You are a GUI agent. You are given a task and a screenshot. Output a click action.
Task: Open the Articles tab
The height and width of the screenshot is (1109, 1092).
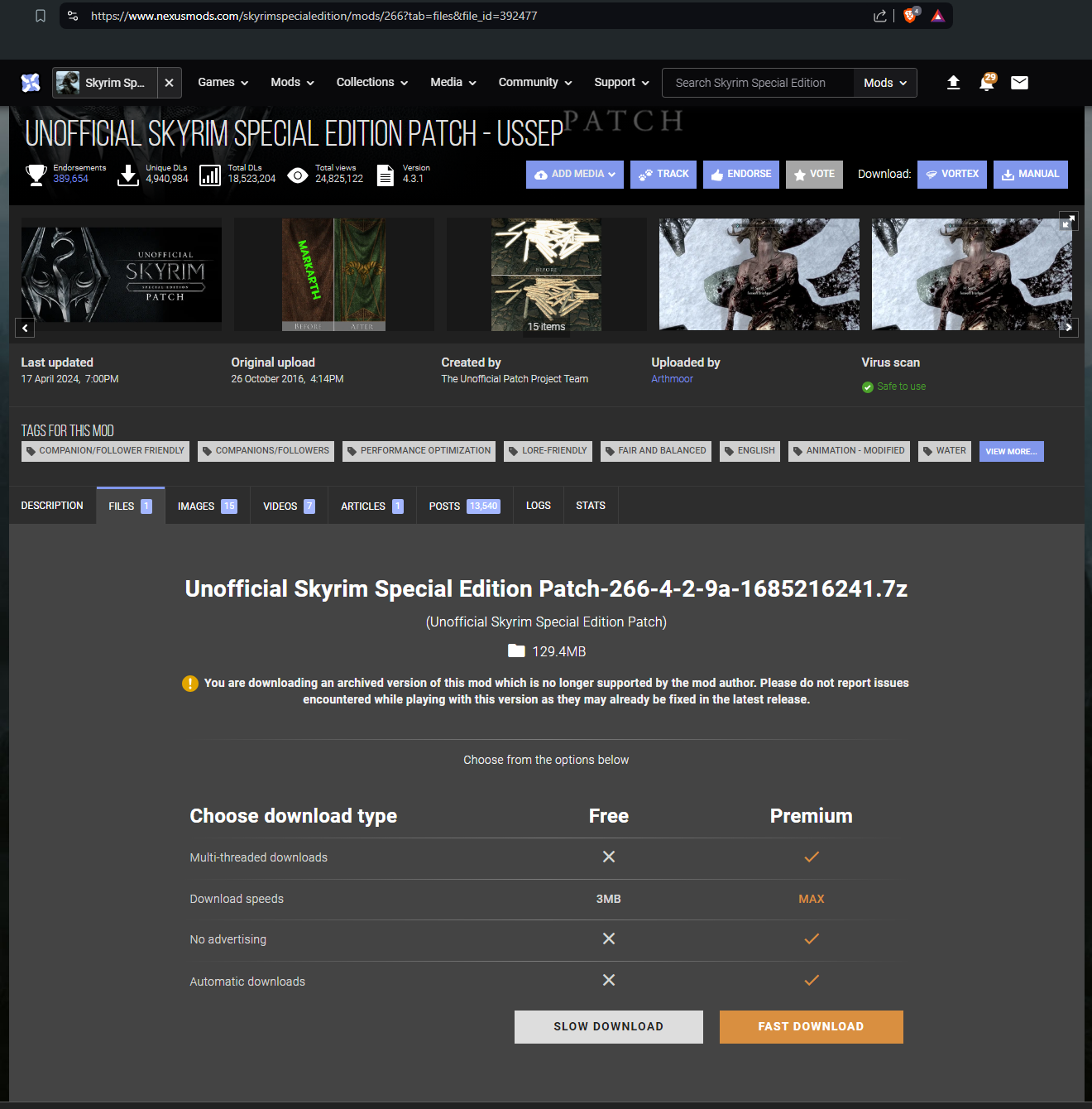point(372,506)
